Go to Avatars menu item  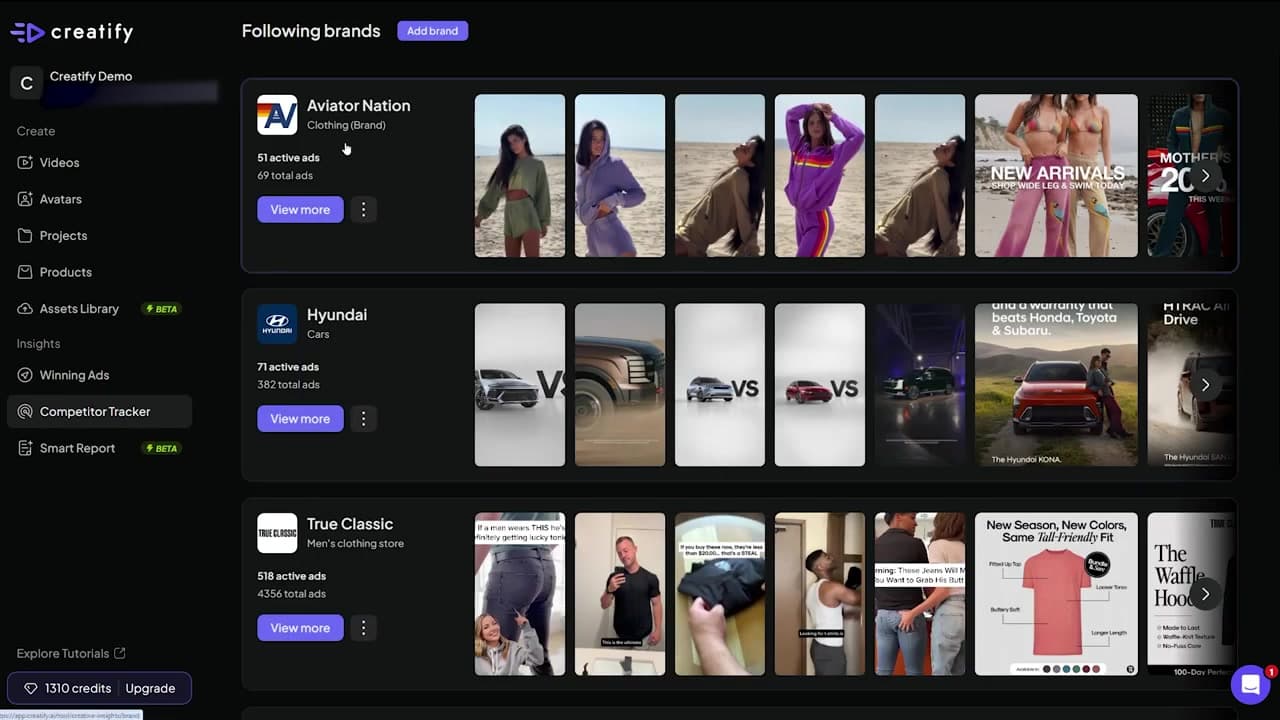61,199
